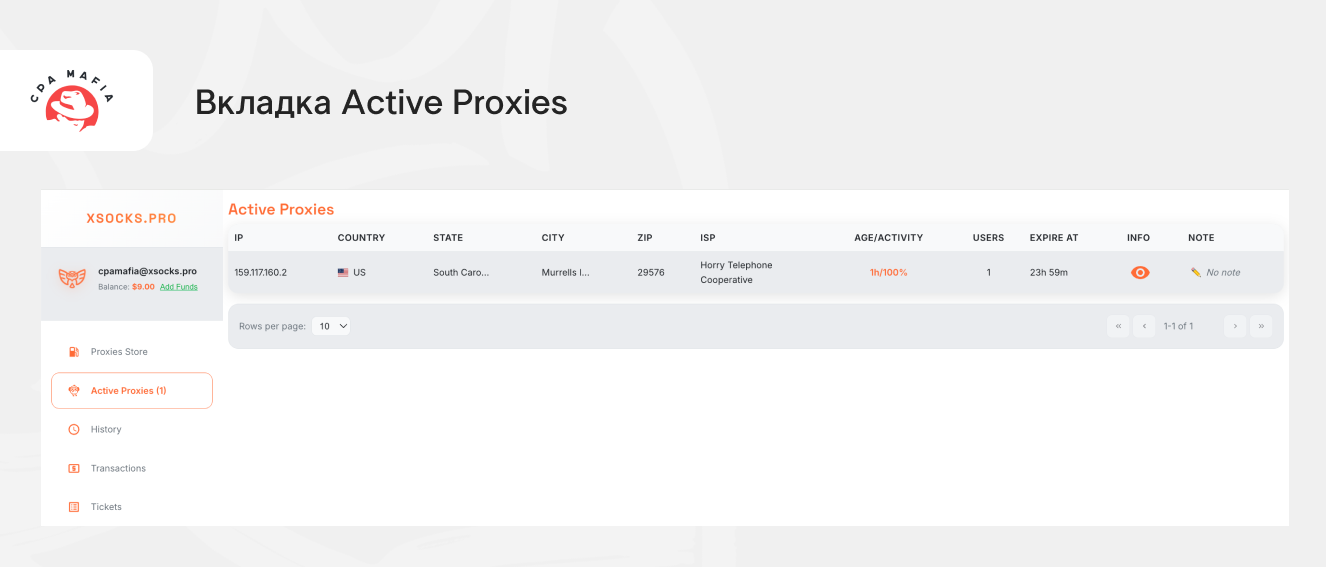Click the pencil edit note icon
This screenshot has height=567, width=1326.
(1195, 272)
